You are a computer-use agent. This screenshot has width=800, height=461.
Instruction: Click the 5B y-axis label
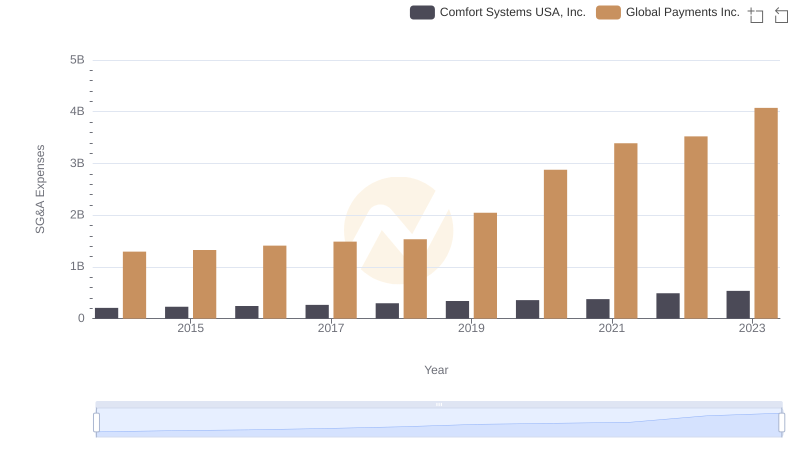[77, 60]
